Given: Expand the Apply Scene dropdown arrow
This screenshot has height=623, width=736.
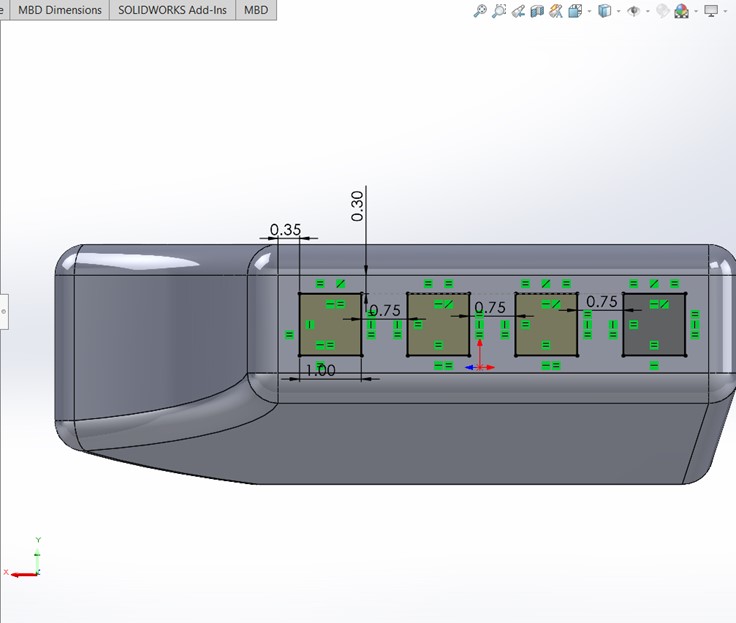Looking at the screenshot, I should point(696,11).
